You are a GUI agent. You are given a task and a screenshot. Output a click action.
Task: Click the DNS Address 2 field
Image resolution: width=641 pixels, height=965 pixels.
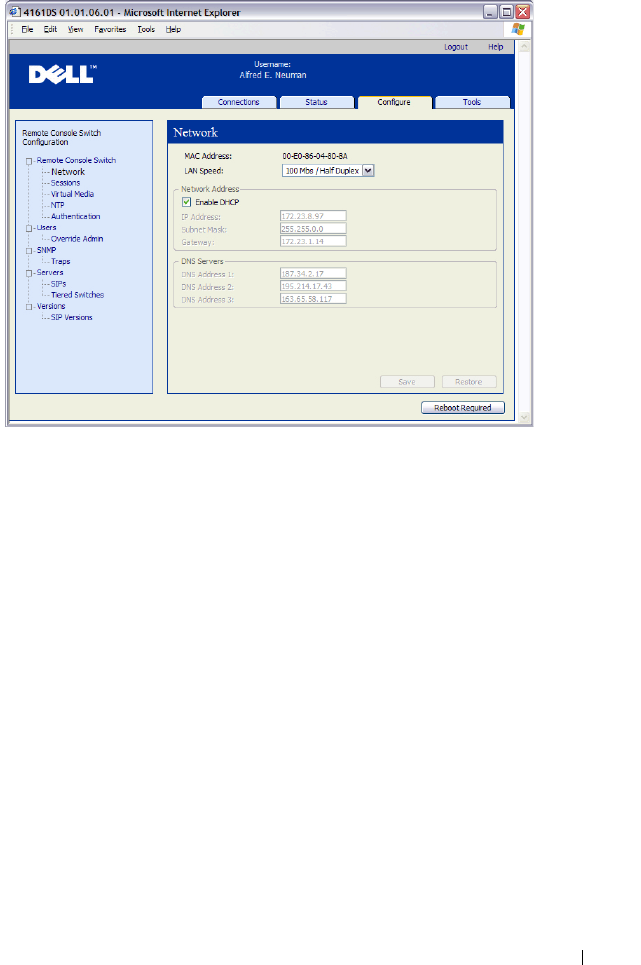pos(313,286)
